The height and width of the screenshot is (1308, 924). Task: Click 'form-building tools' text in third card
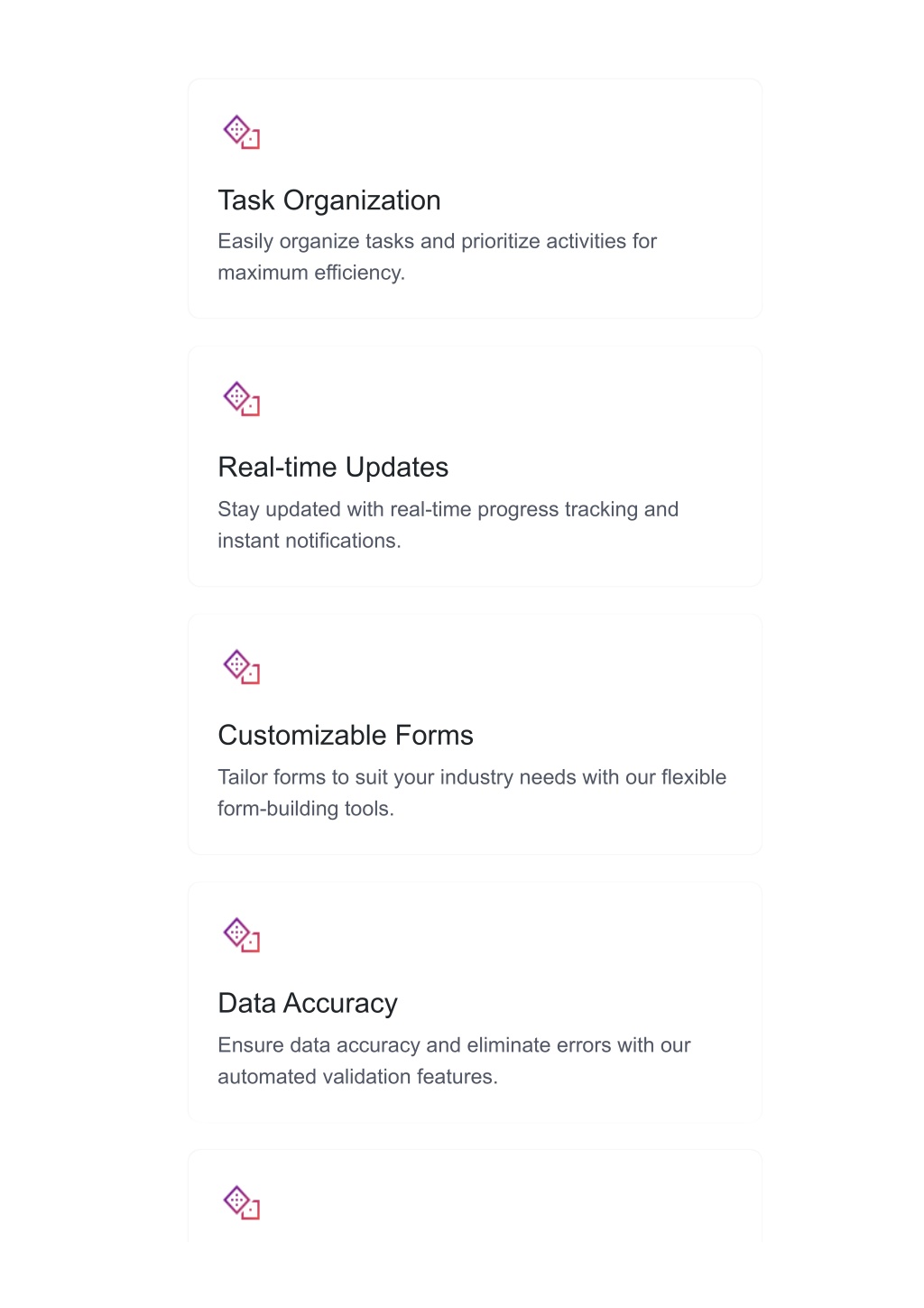click(x=304, y=809)
